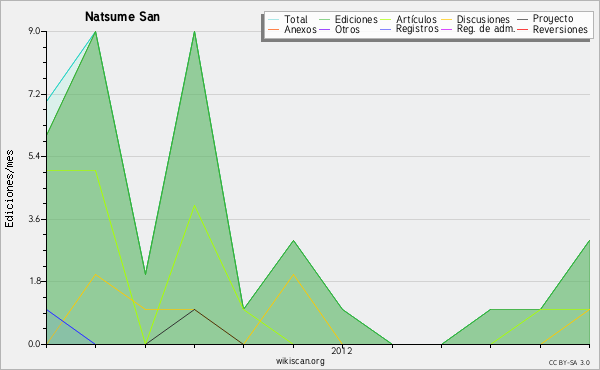Click the green Ediciones line swatch

coord(324,19)
